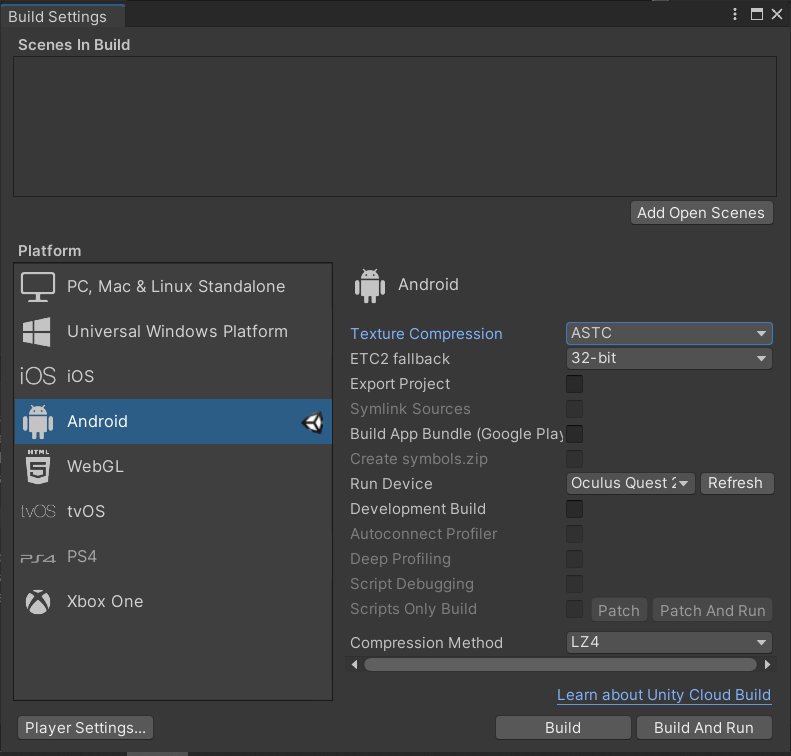This screenshot has height=756, width=791.
Task: Enable the Export Project checkbox
Action: 574,384
